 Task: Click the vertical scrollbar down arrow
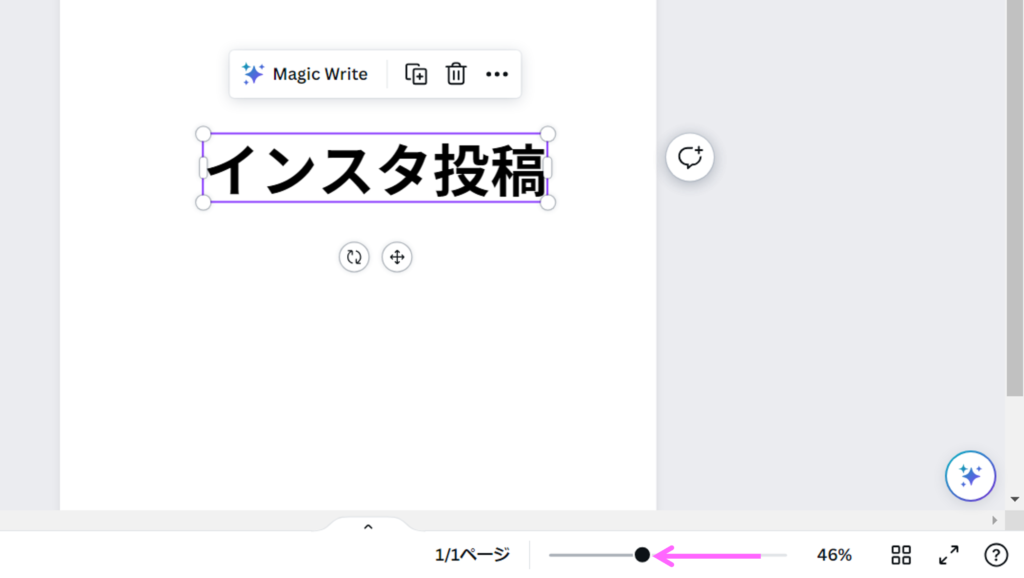click(1015, 498)
